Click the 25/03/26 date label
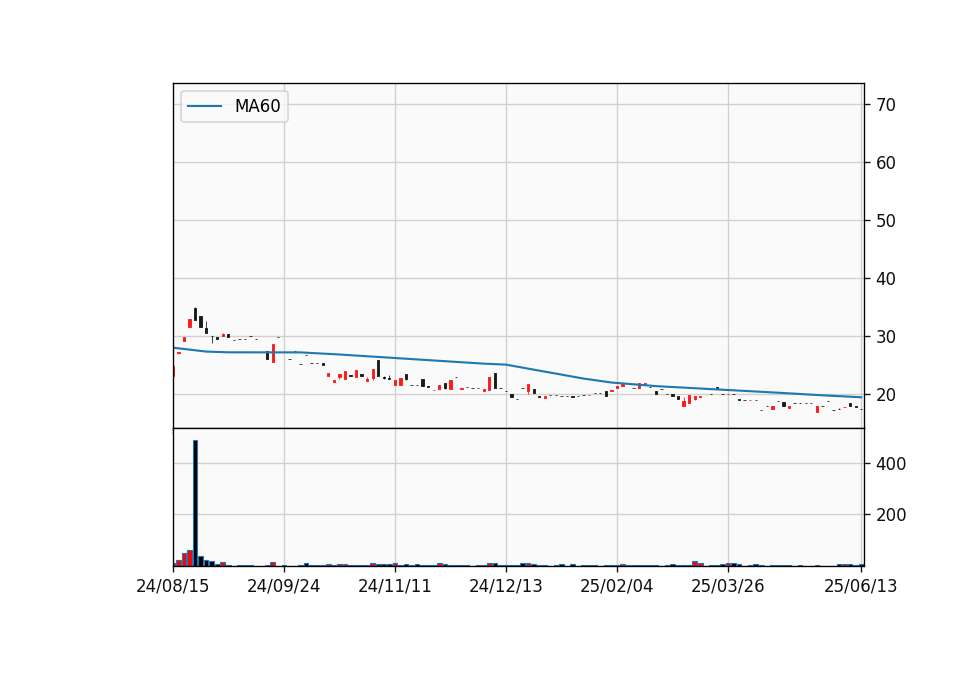 [x=728, y=586]
